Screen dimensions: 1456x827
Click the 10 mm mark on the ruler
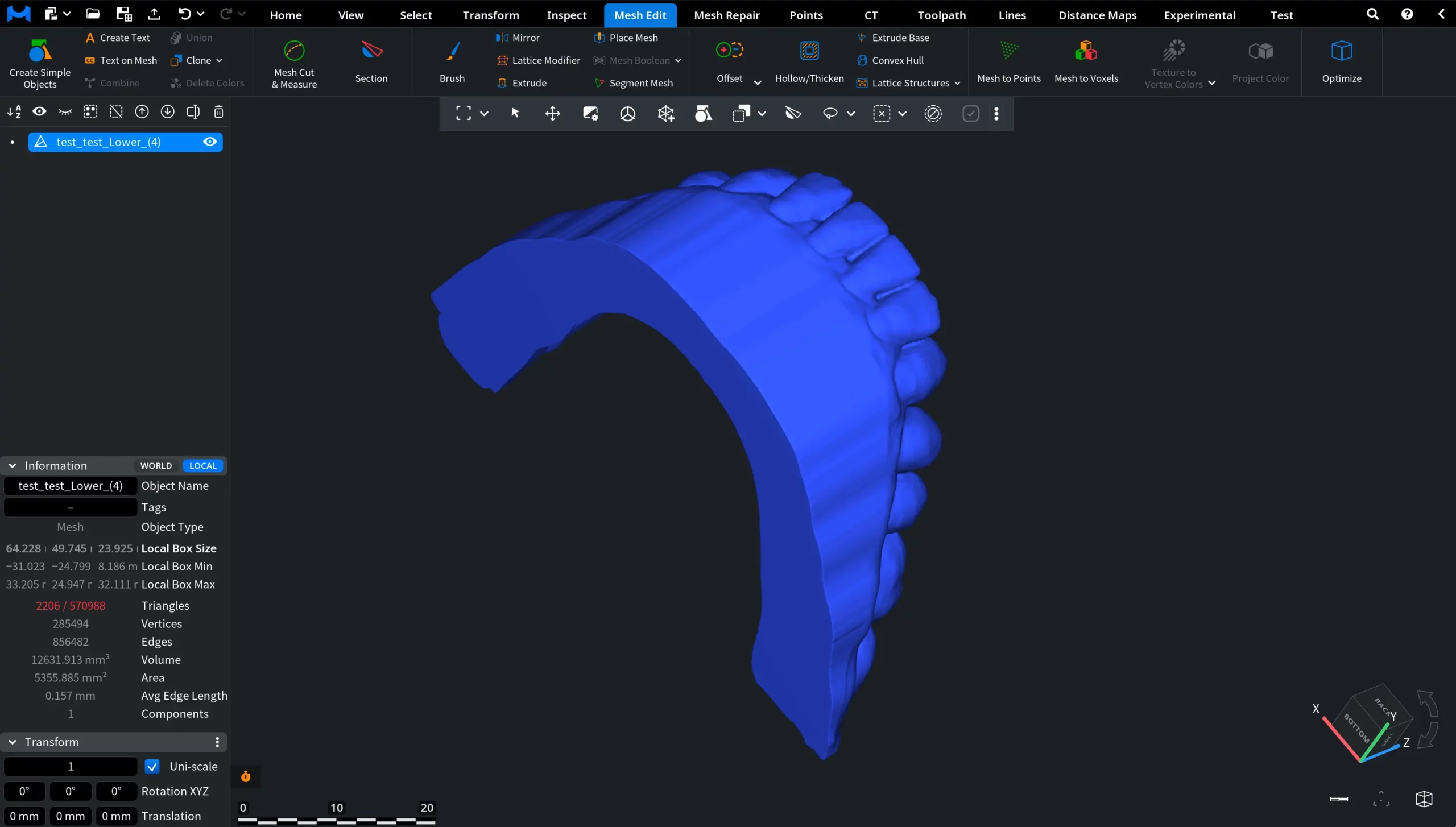click(x=336, y=808)
